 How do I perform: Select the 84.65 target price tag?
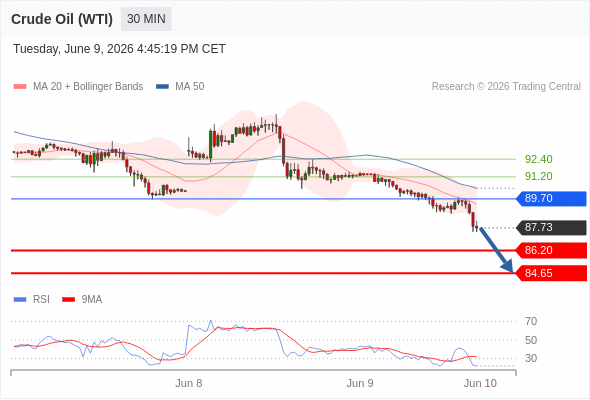pos(551,273)
